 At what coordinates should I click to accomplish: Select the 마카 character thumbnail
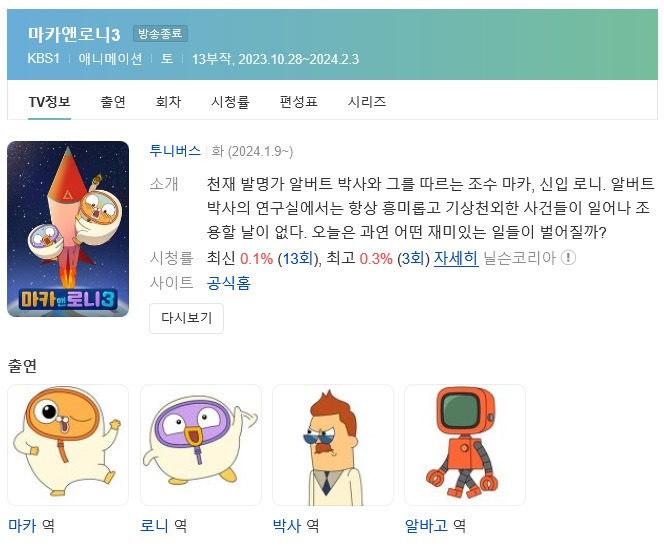pyautogui.click(x=68, y=445)
